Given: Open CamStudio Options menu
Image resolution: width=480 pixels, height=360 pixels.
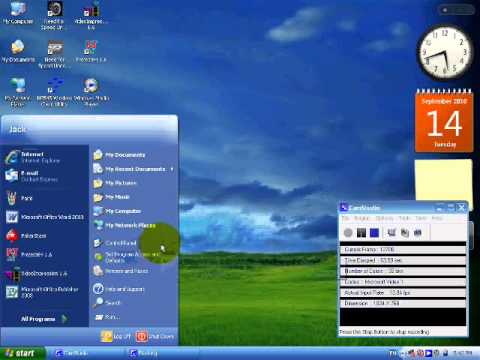Looking at the screenshot, I should click(384, 218).
